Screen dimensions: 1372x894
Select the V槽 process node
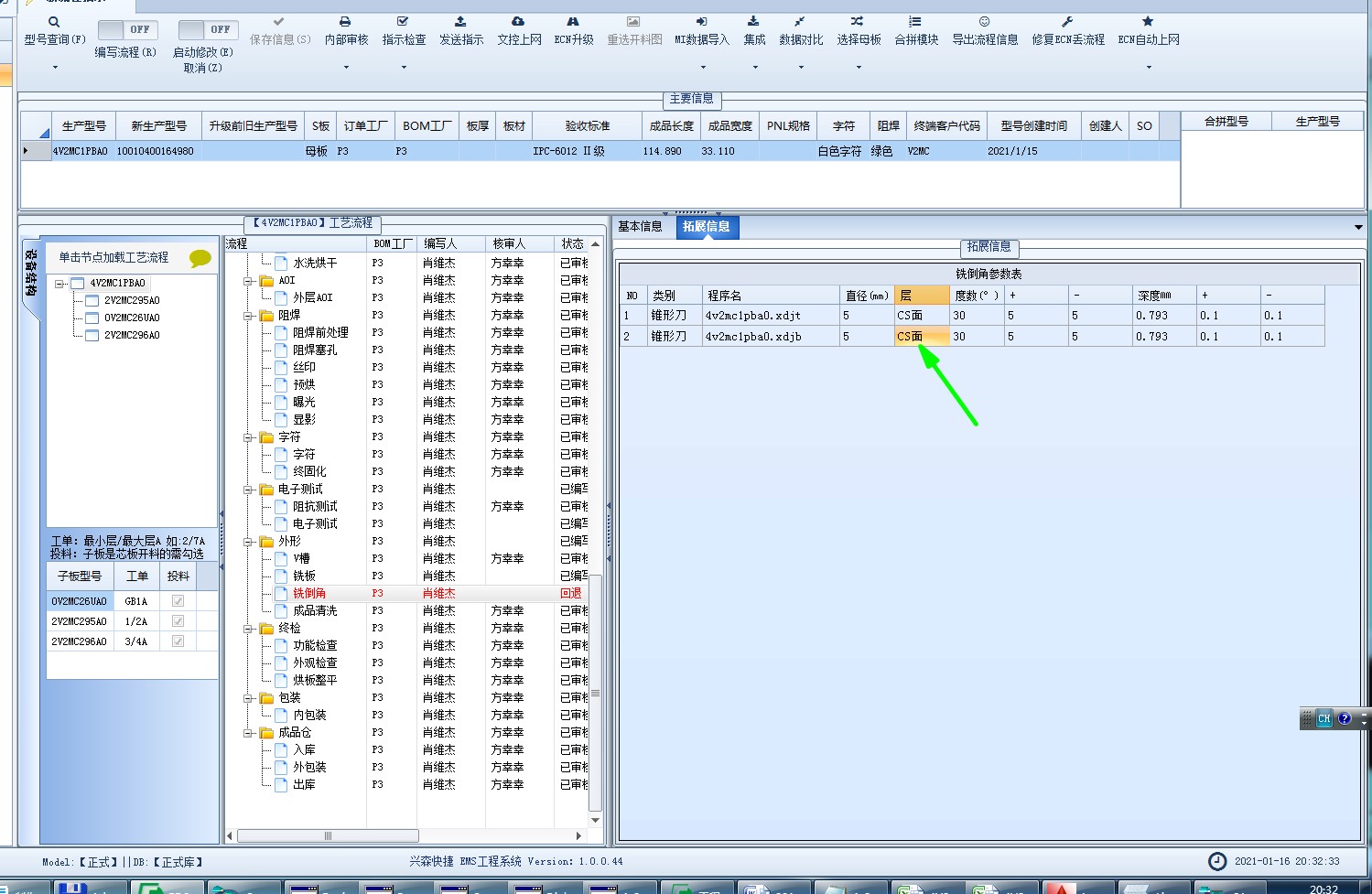301,558
